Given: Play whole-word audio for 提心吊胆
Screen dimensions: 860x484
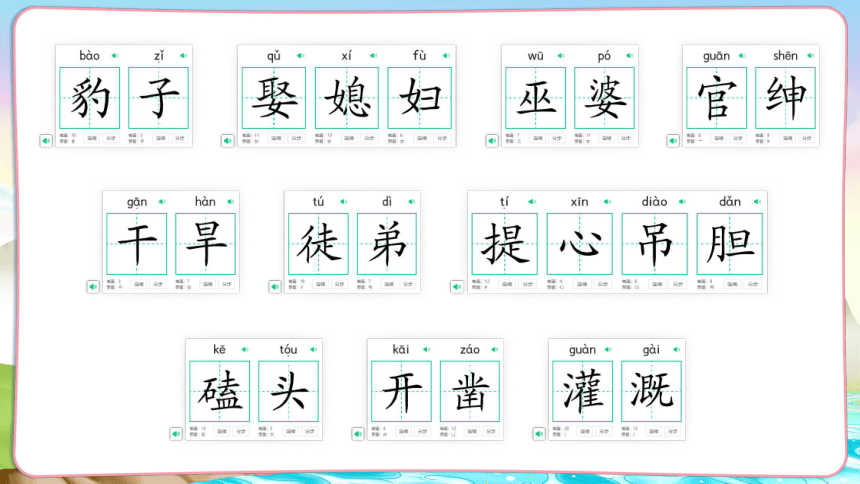Looking at the screenshot, I should (457, 287).
